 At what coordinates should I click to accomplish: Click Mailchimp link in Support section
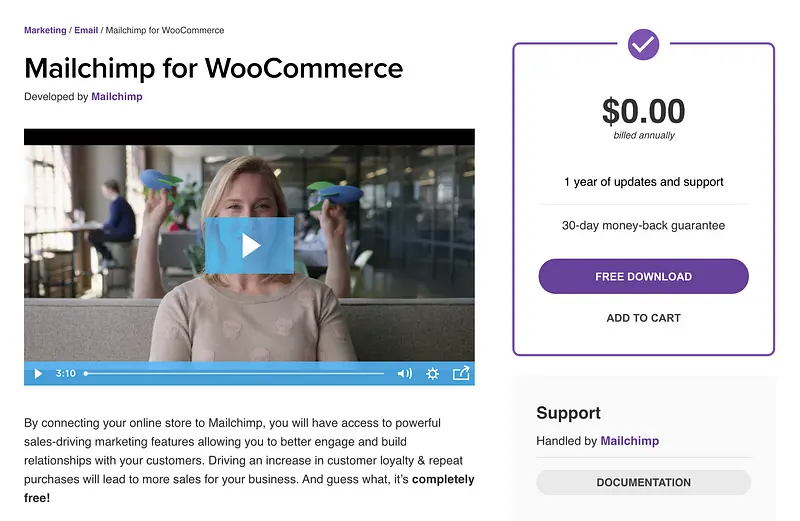coord(630,440)
